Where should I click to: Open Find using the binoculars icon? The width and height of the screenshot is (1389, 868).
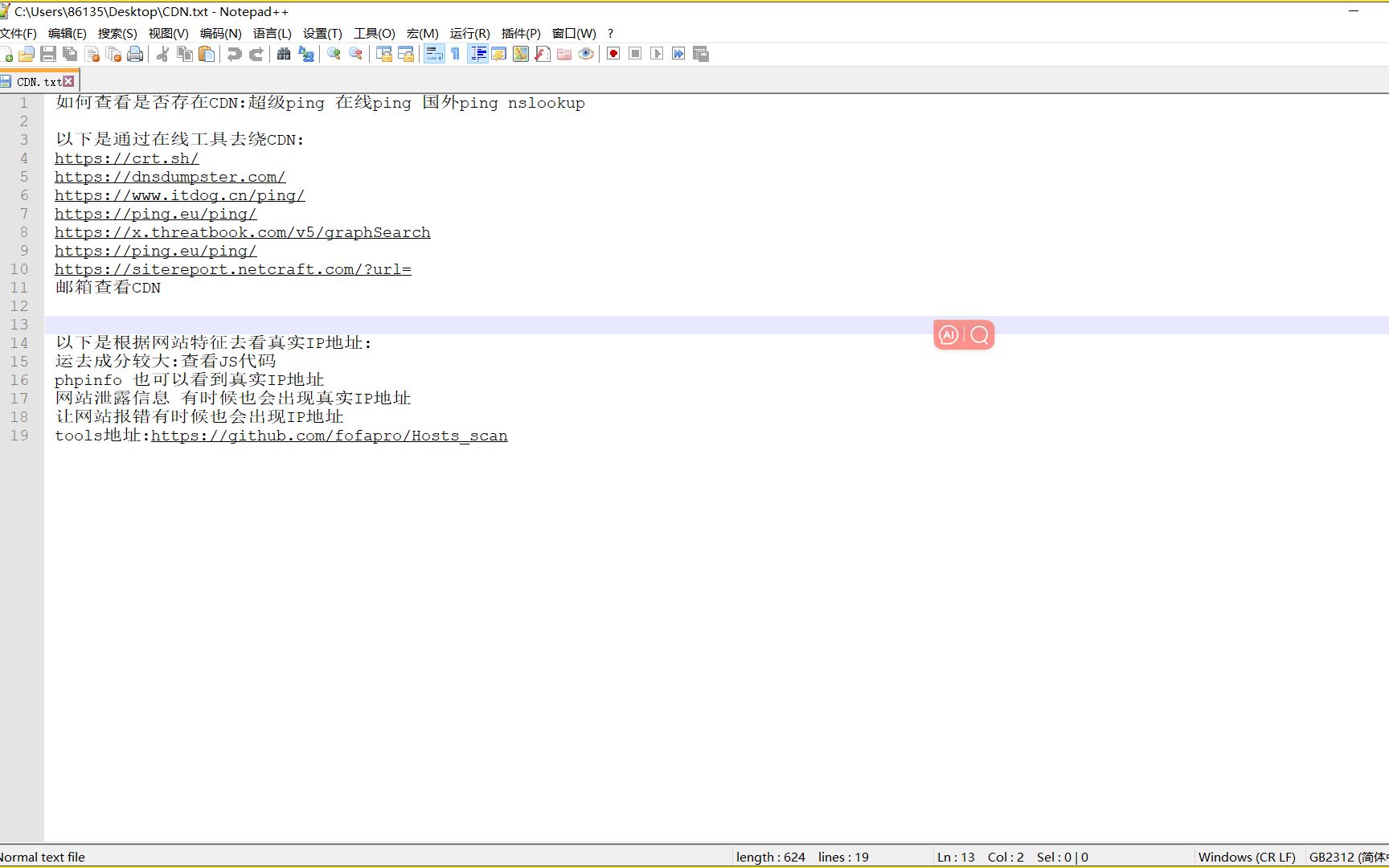pyautogui.click(x=284, y=54)
